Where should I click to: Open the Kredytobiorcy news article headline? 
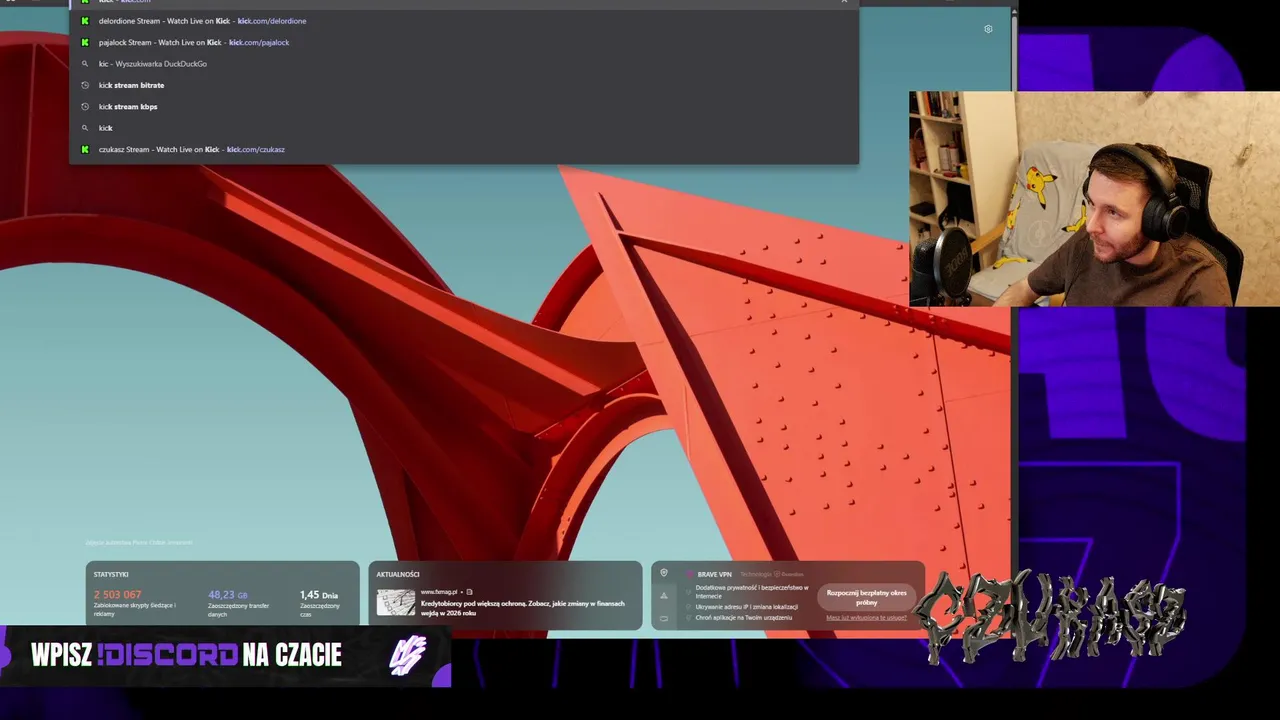[x=522, y=608]
